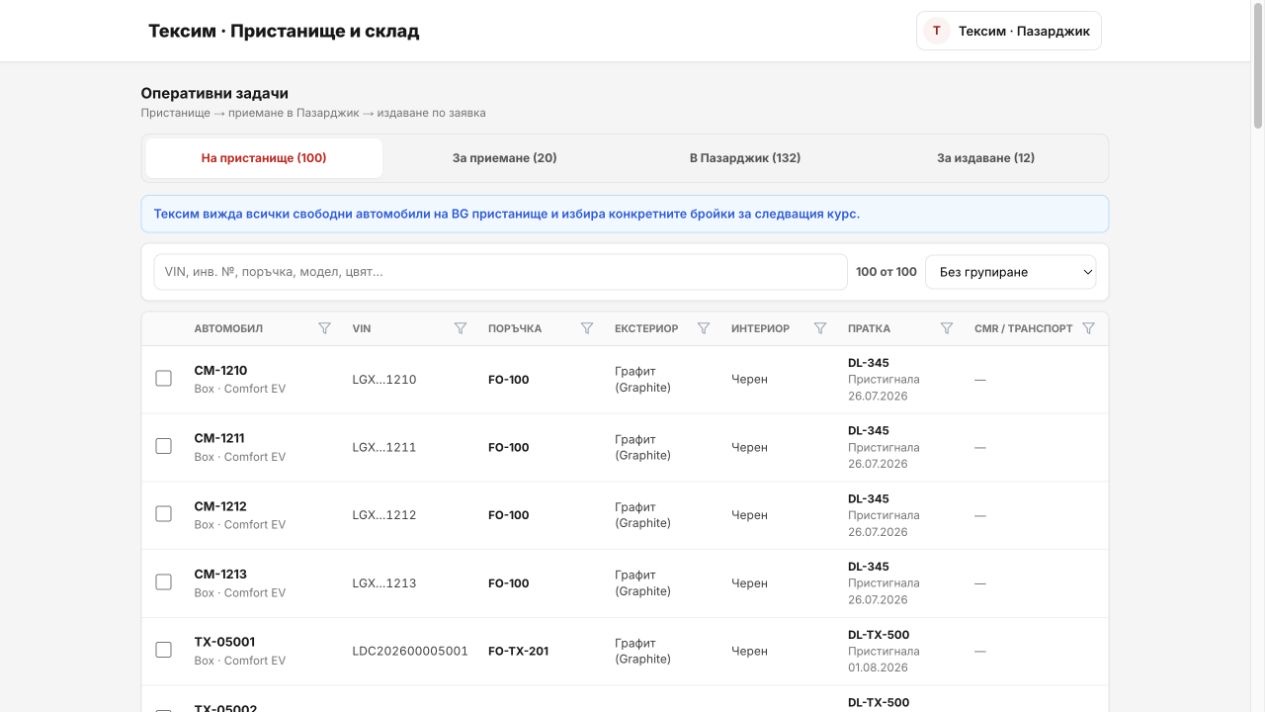Viewport: 1265px width, 712px height.
Task: Click Черен interior in CM-1212 row
Action: click(749, 516)
